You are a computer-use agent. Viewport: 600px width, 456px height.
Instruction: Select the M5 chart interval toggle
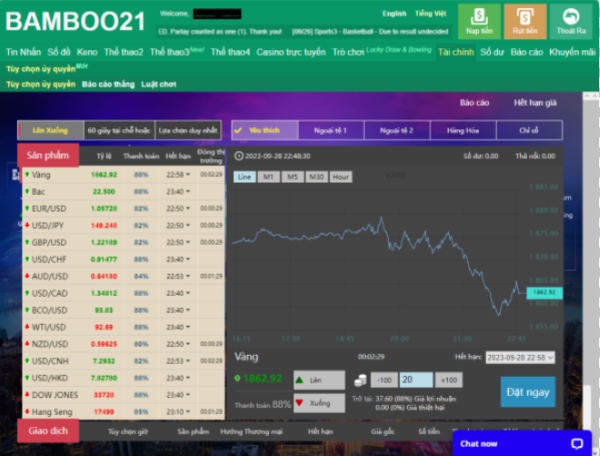(291, 177)
